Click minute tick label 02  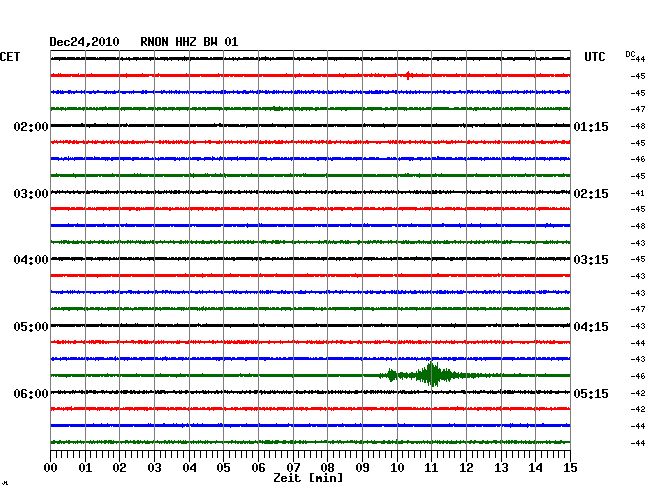[x=119, y=467]
